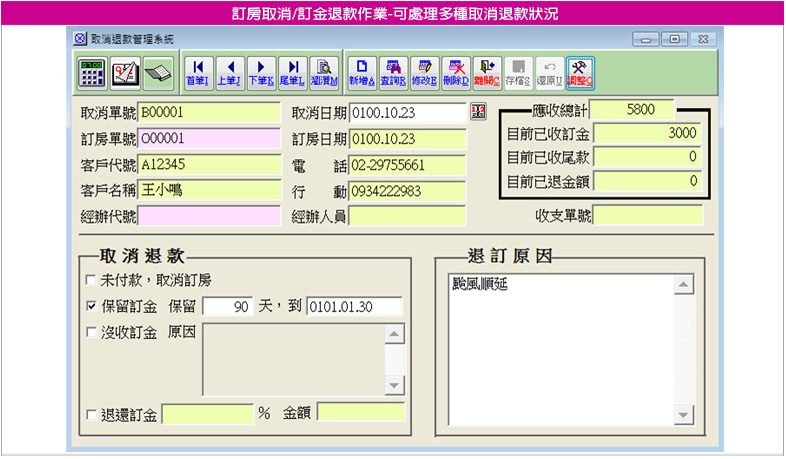Open the calendar picker beside 取消日期

(x=477, y=112)
